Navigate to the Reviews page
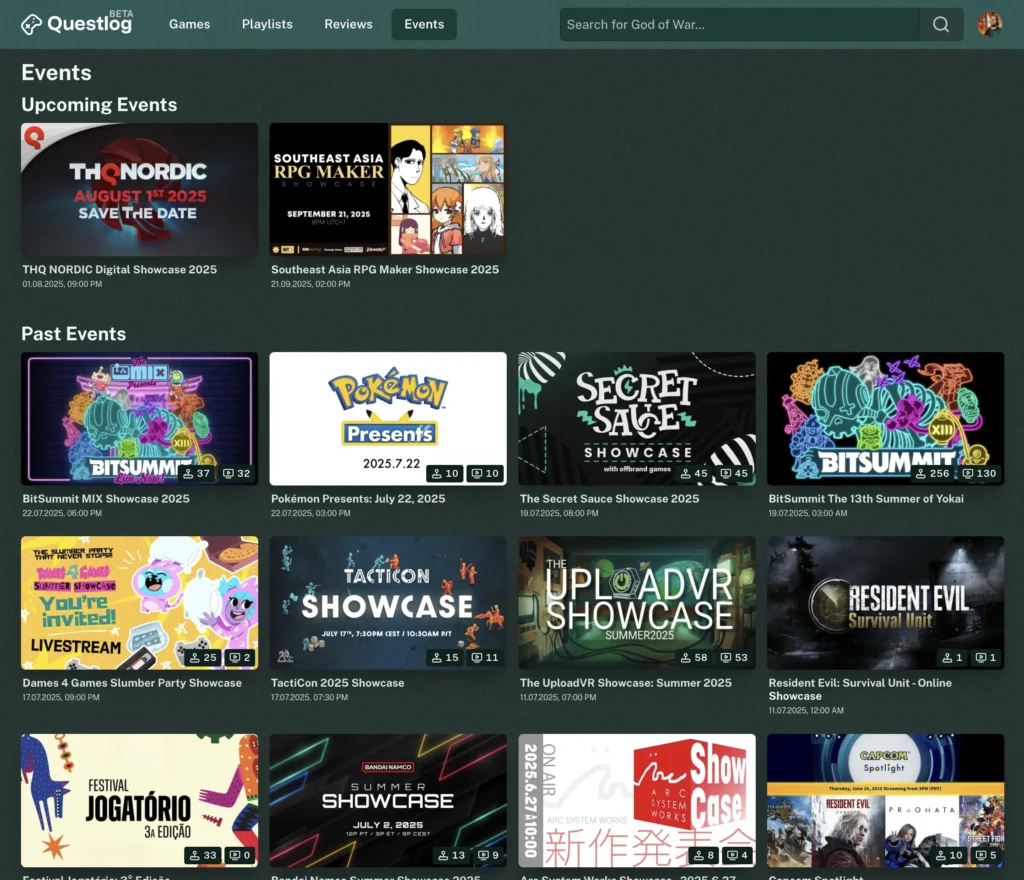 click(x=348, y=25)
